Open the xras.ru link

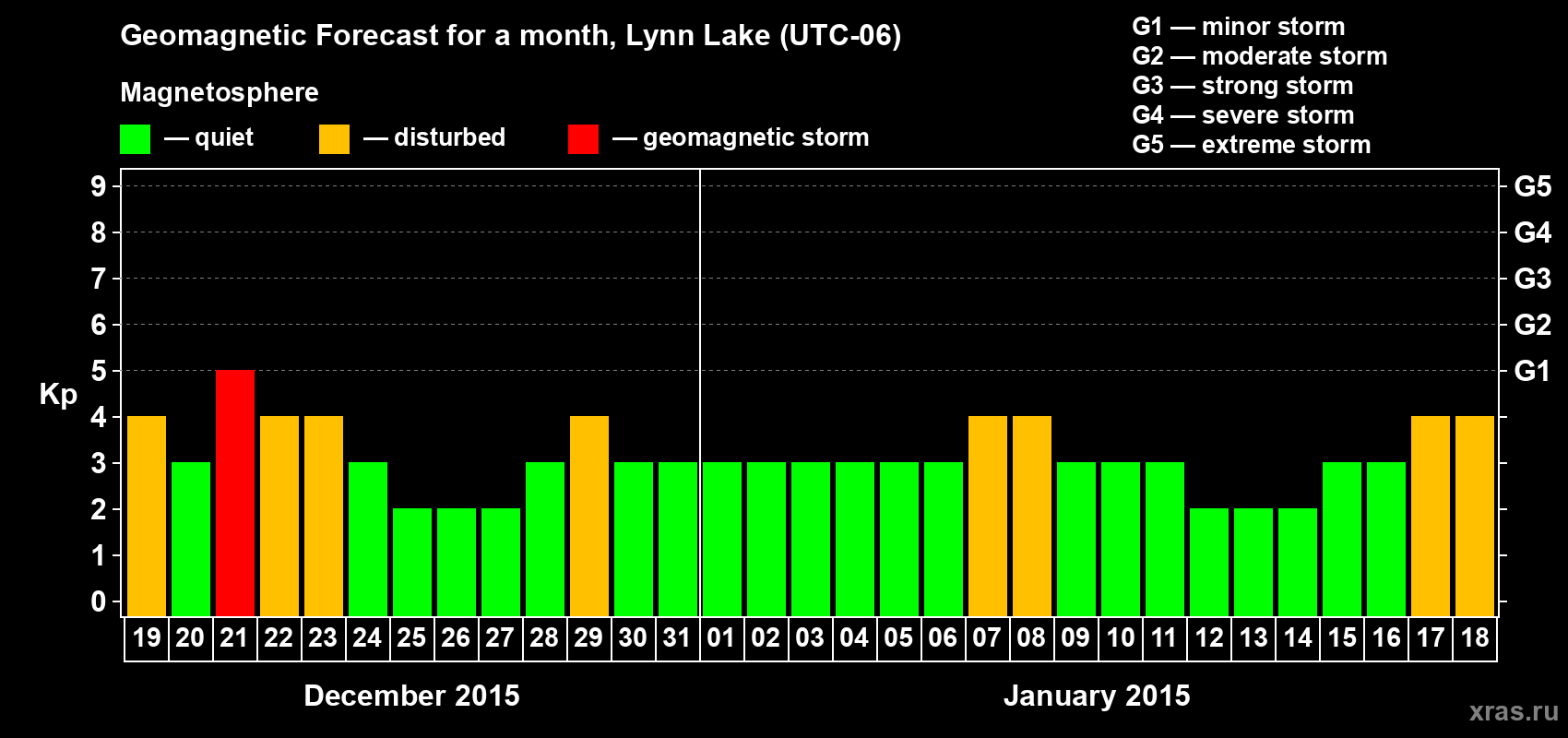[1514, 711]
